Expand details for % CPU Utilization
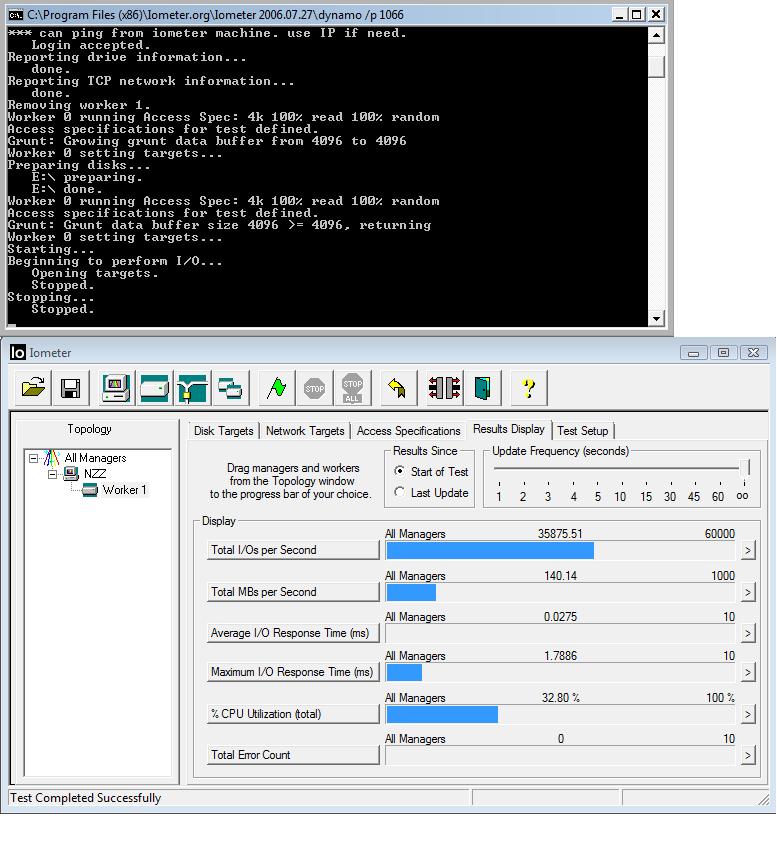777x841 pixels. (x=748, y=714)
